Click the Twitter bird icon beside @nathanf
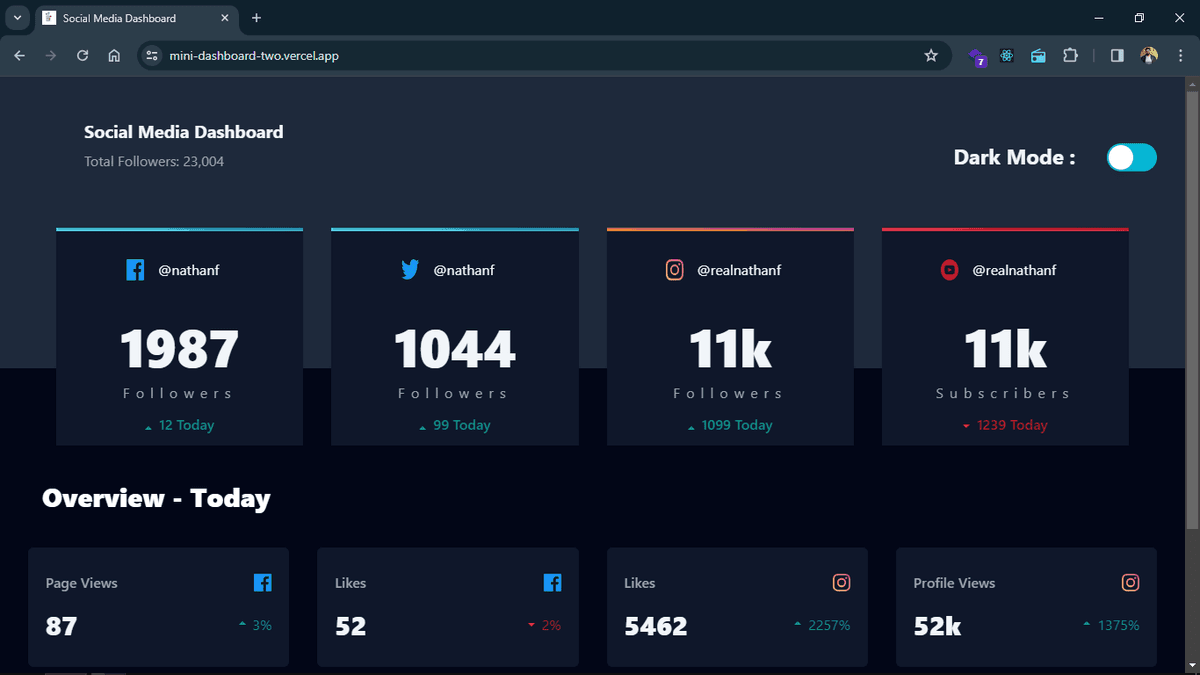 pos(410,269)
